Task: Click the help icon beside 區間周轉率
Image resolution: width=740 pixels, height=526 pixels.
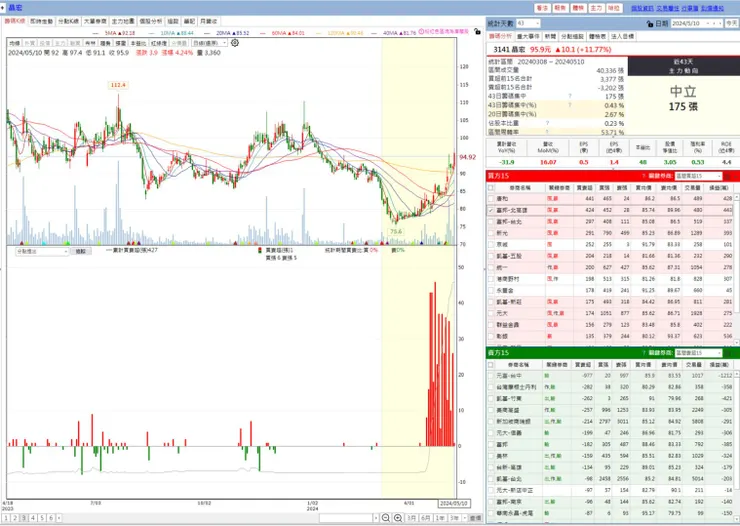Action: (x=547, y=132)
